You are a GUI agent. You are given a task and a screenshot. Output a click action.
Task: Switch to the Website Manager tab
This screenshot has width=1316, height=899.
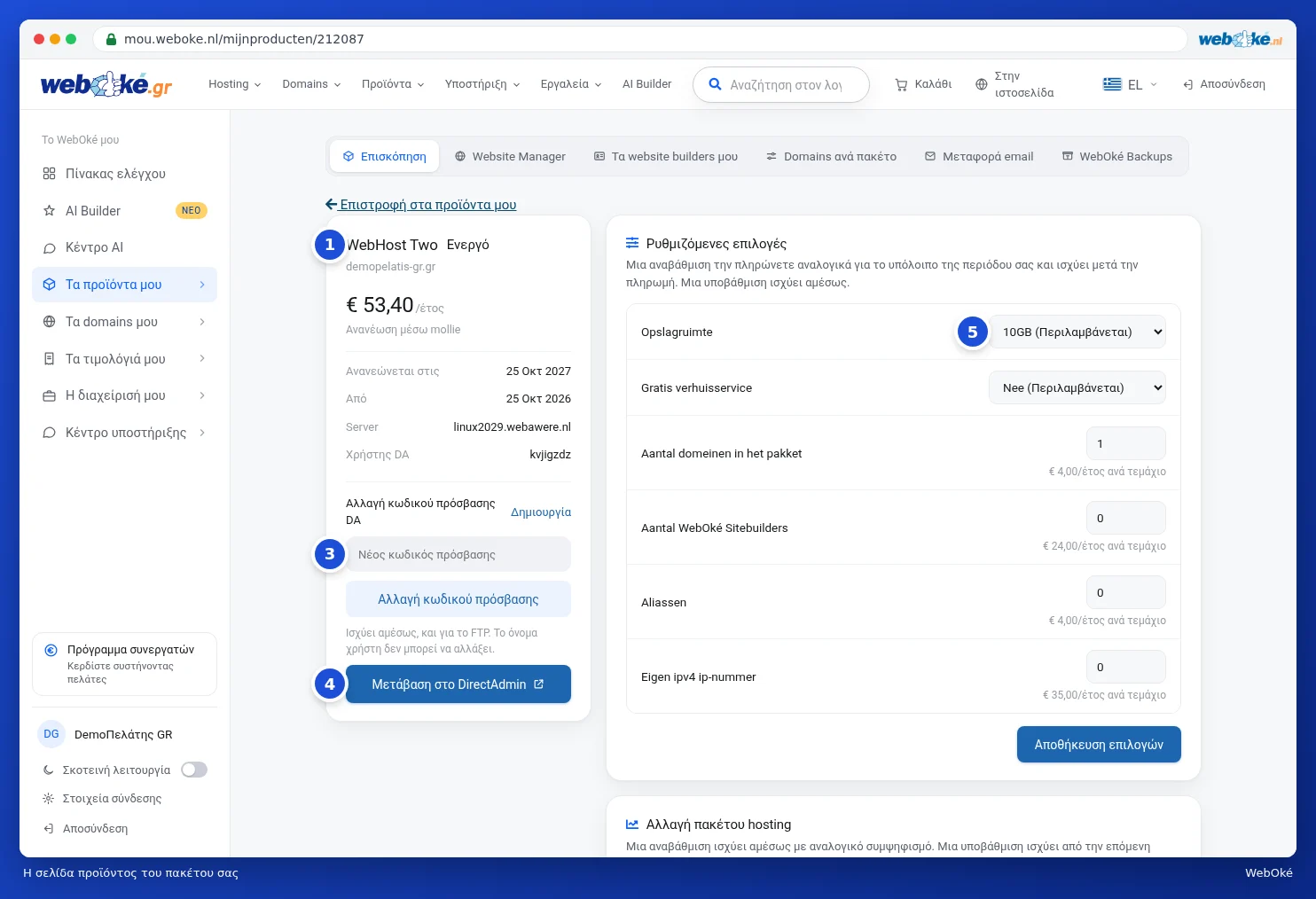[x=510, y=157]
